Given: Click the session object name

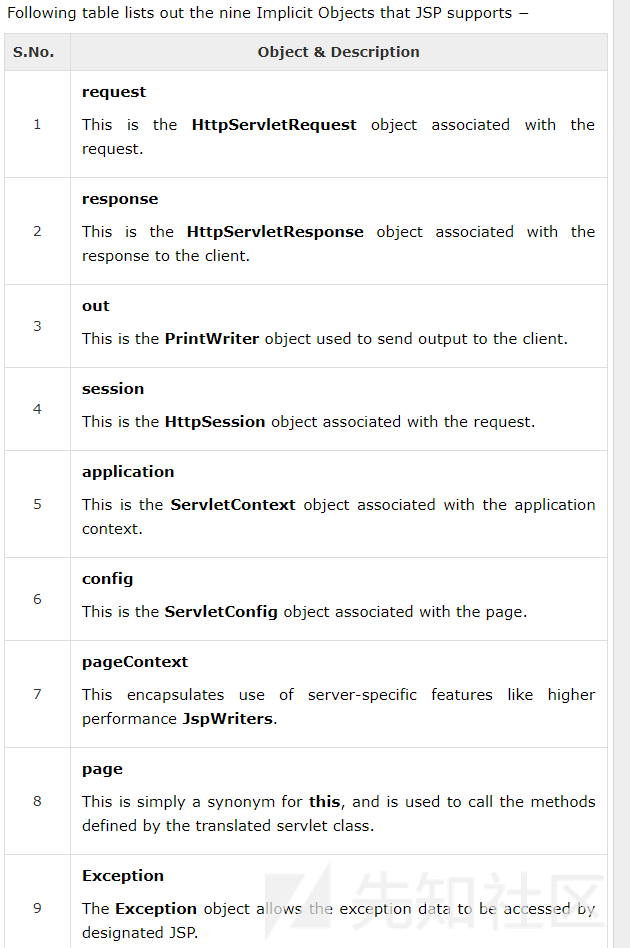Looking at the screenshot, I should (x=113, y=389).
